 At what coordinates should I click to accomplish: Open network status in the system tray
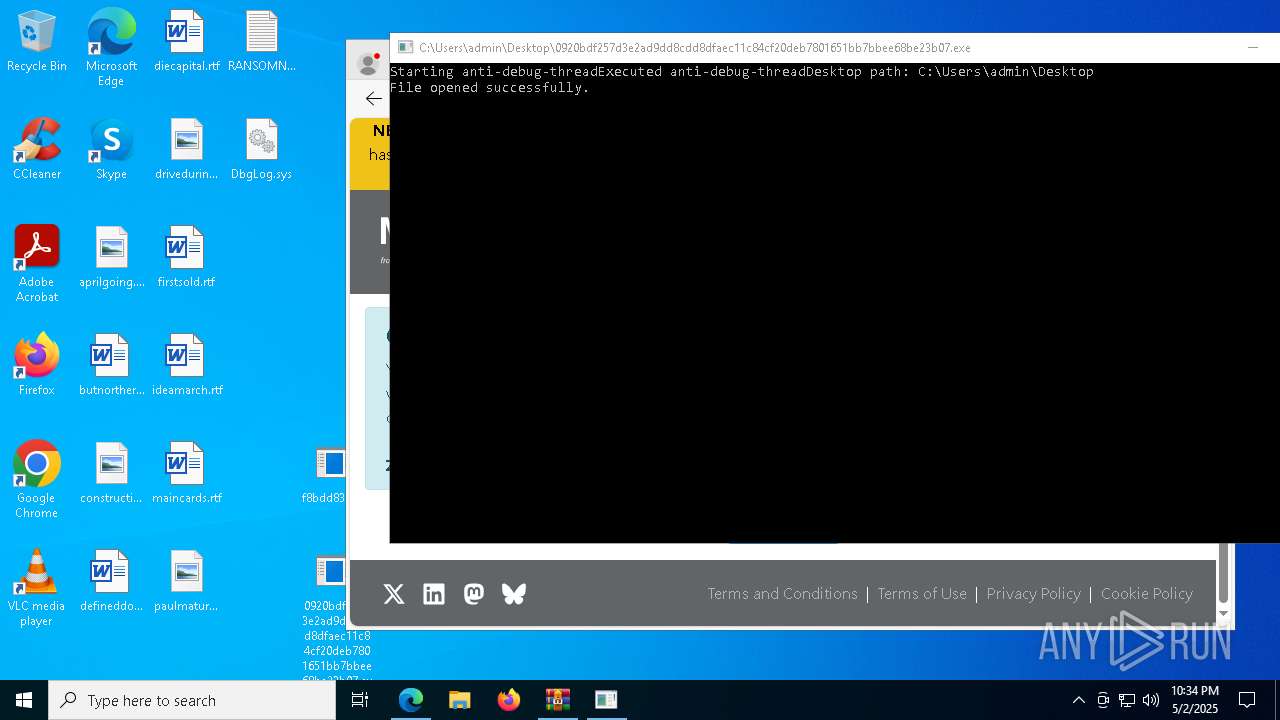point(1127,700)
